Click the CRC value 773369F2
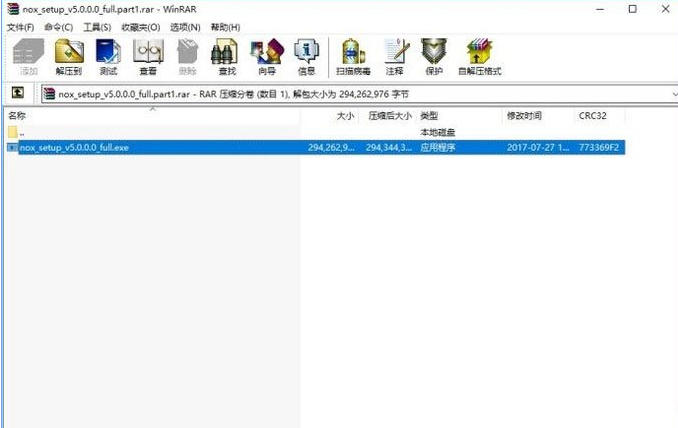The width and height of the screenshot is (678, 428). click(599, 147)
